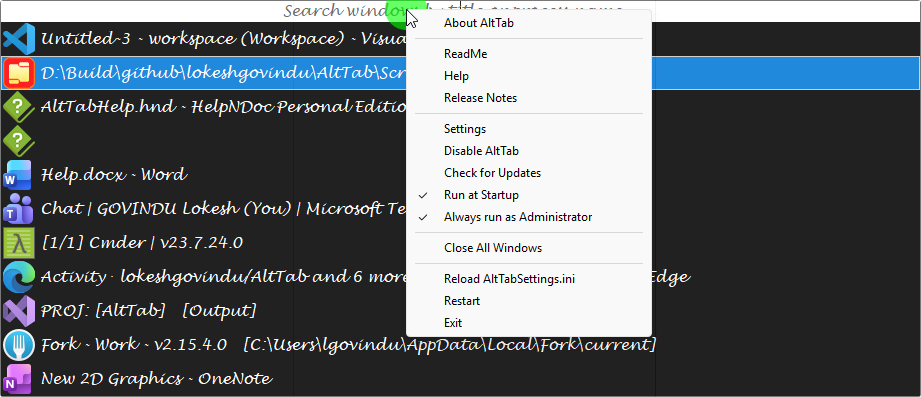Click the Visual Studio Code window icon
Screen dimensions: 921x397
pos(19,39)
